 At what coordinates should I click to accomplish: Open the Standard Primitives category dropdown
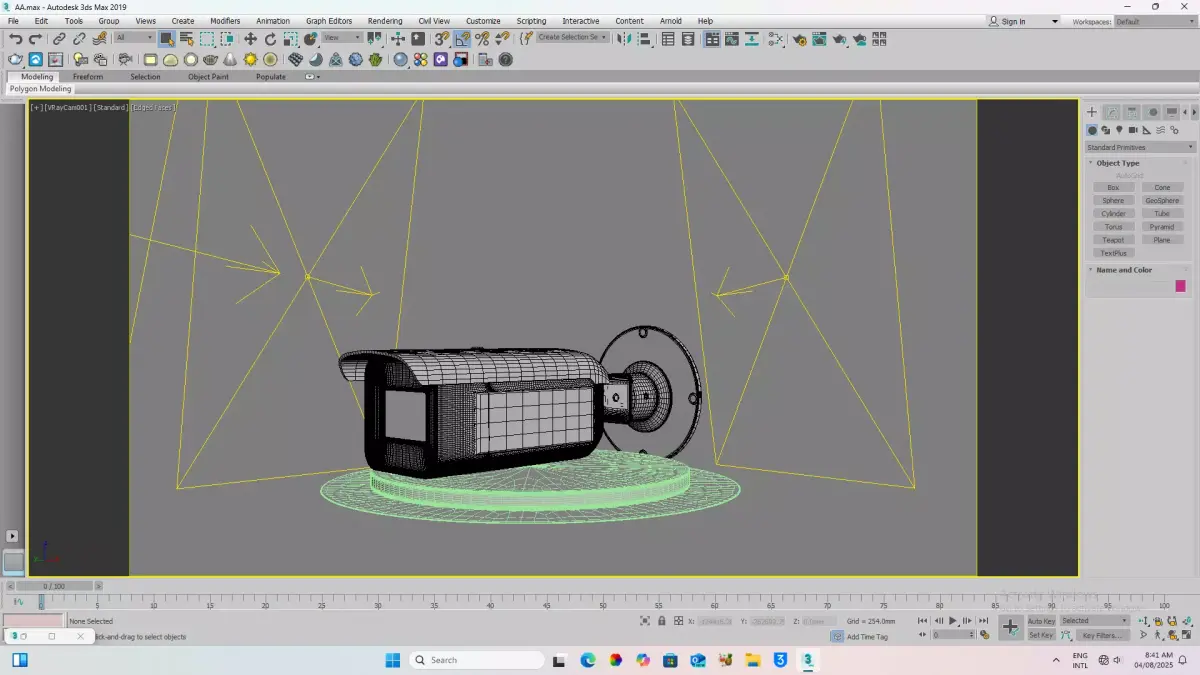coord(1140,147)
